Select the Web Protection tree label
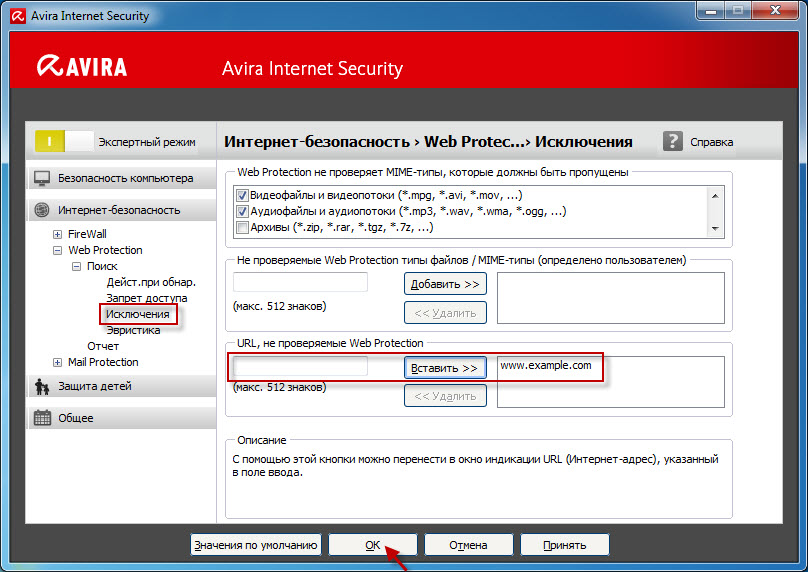Screen dimensions: 808x572 pos(105,250)
